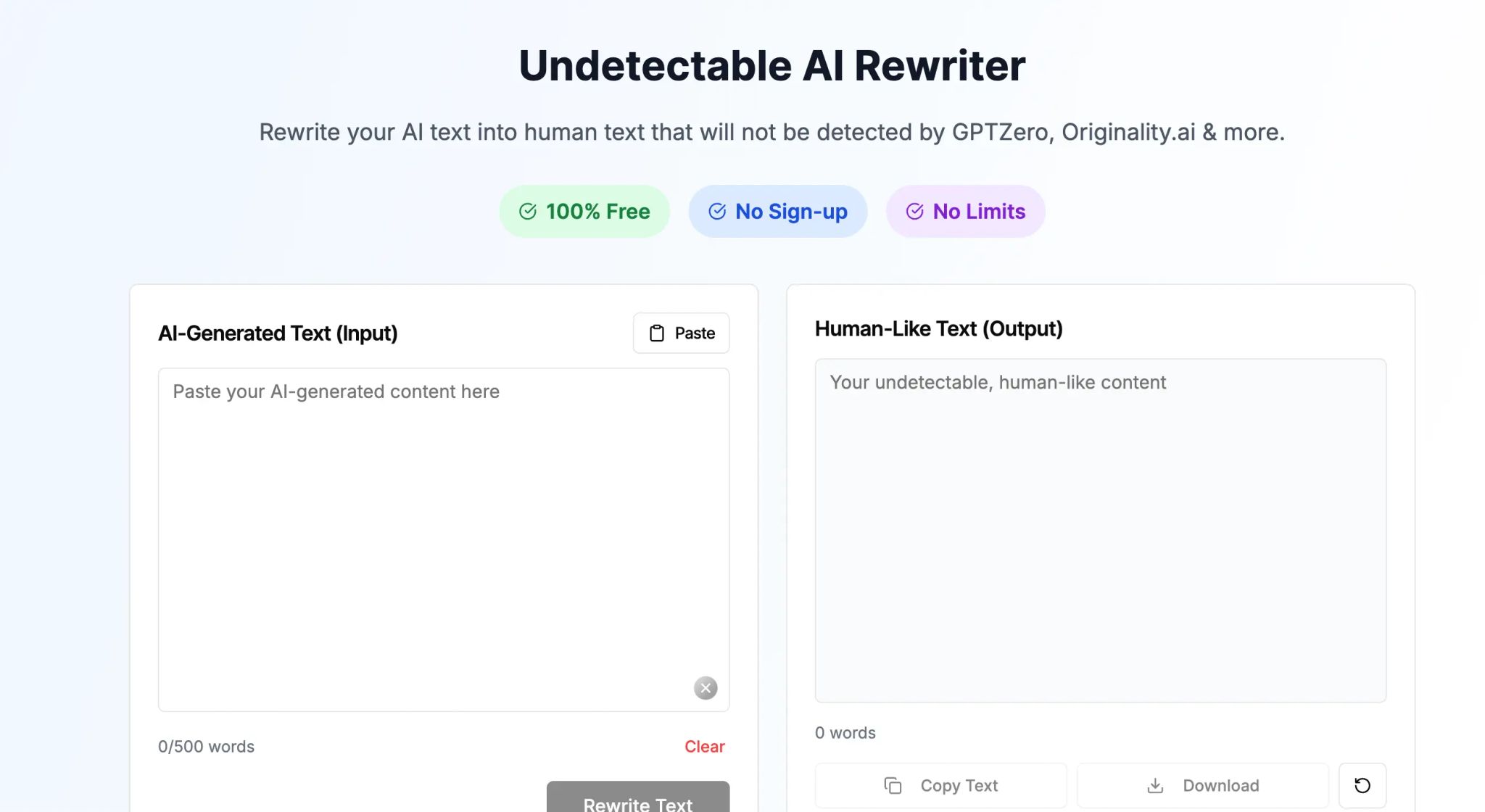Click the clipboard icon in Paste button

656,333
